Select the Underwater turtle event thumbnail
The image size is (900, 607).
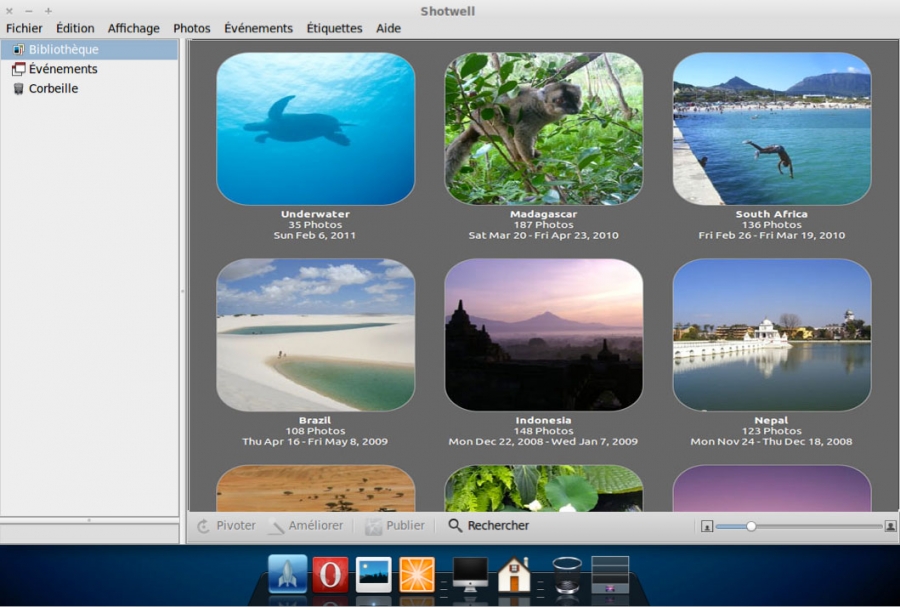[315, 129]
